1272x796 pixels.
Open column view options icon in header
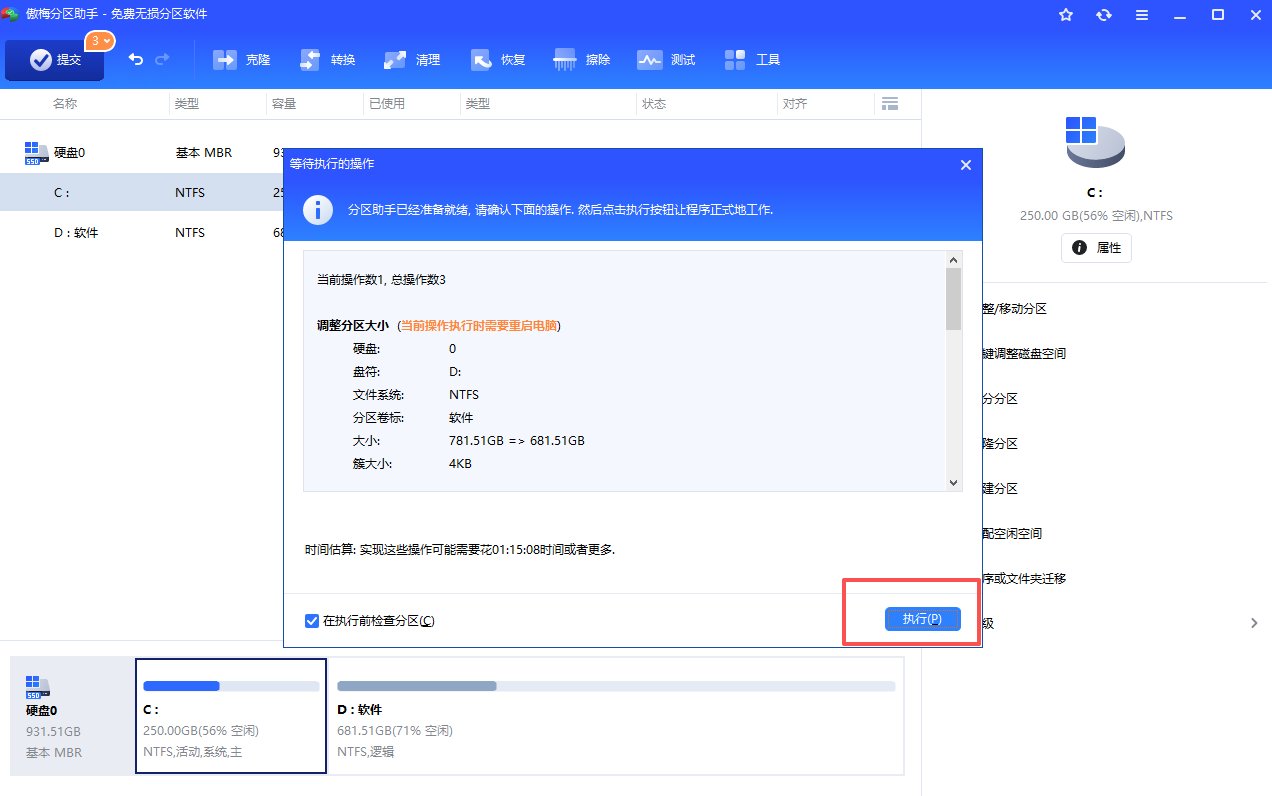point(889,104)
